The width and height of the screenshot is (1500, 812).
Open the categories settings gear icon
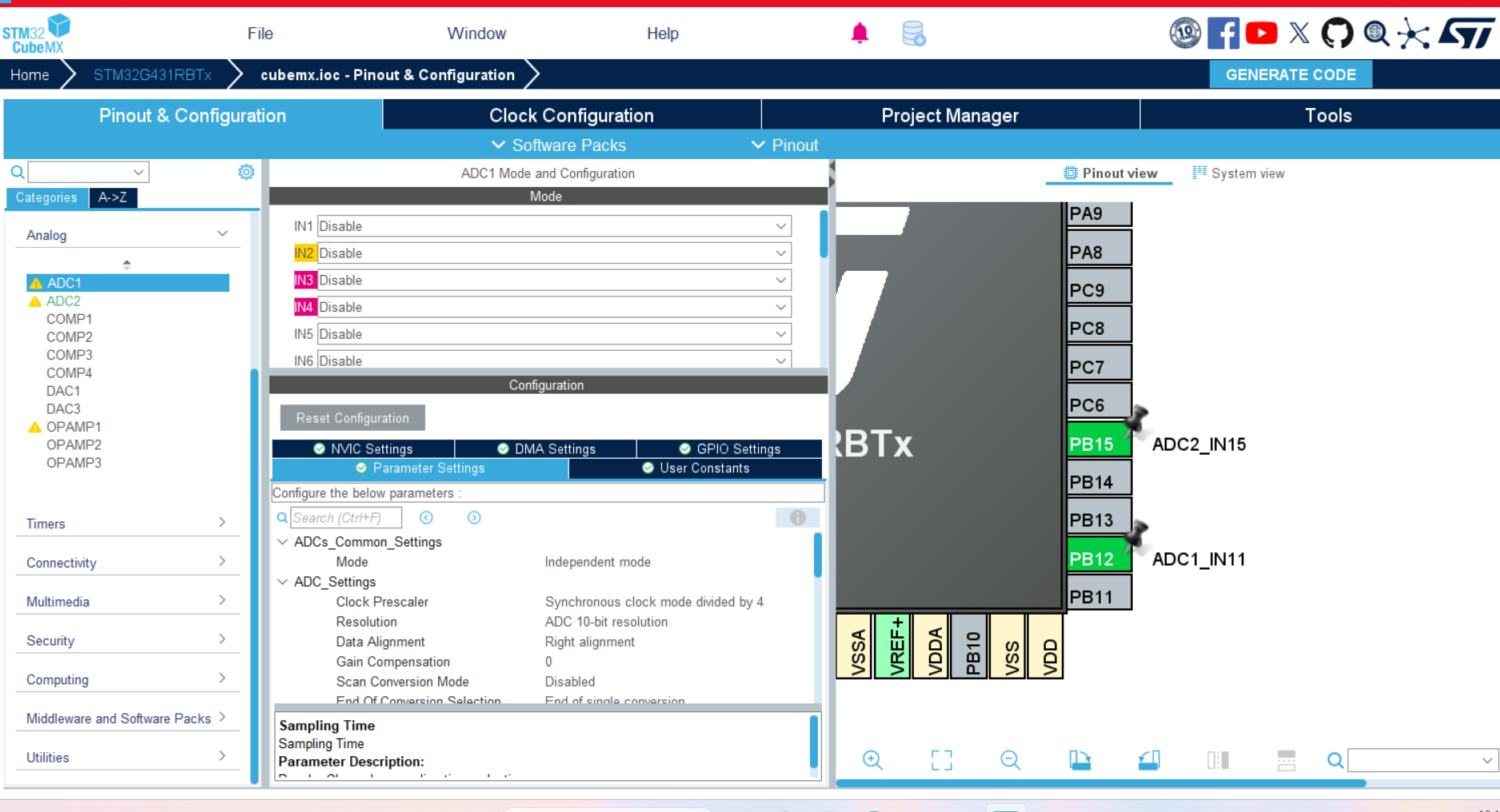point(246,172)
